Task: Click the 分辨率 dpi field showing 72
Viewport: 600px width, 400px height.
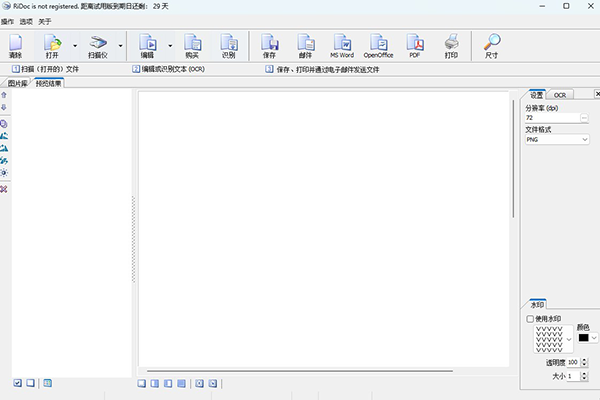Action: pyautogui.click(x=553, y=118)
